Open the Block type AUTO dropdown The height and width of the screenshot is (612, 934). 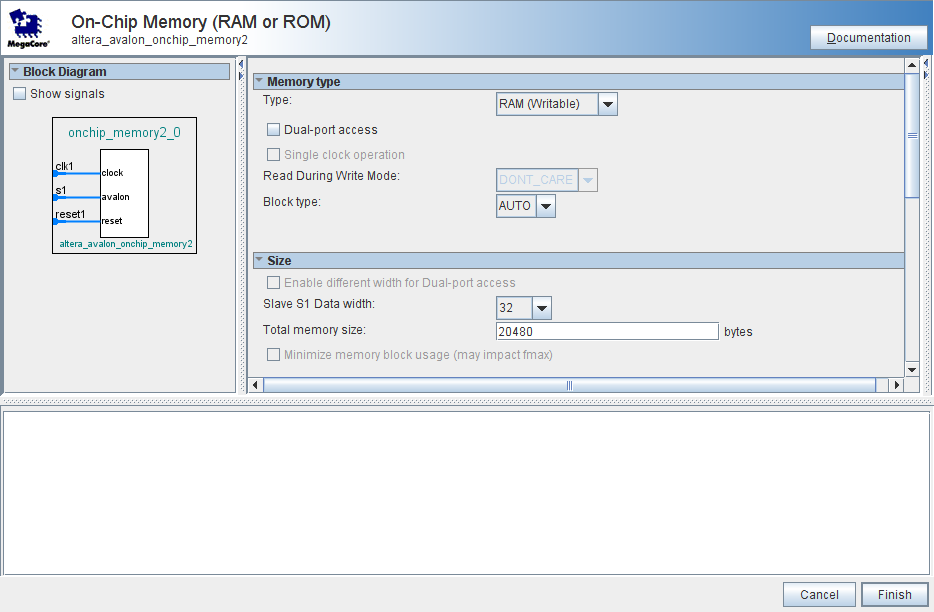(545, 206)
